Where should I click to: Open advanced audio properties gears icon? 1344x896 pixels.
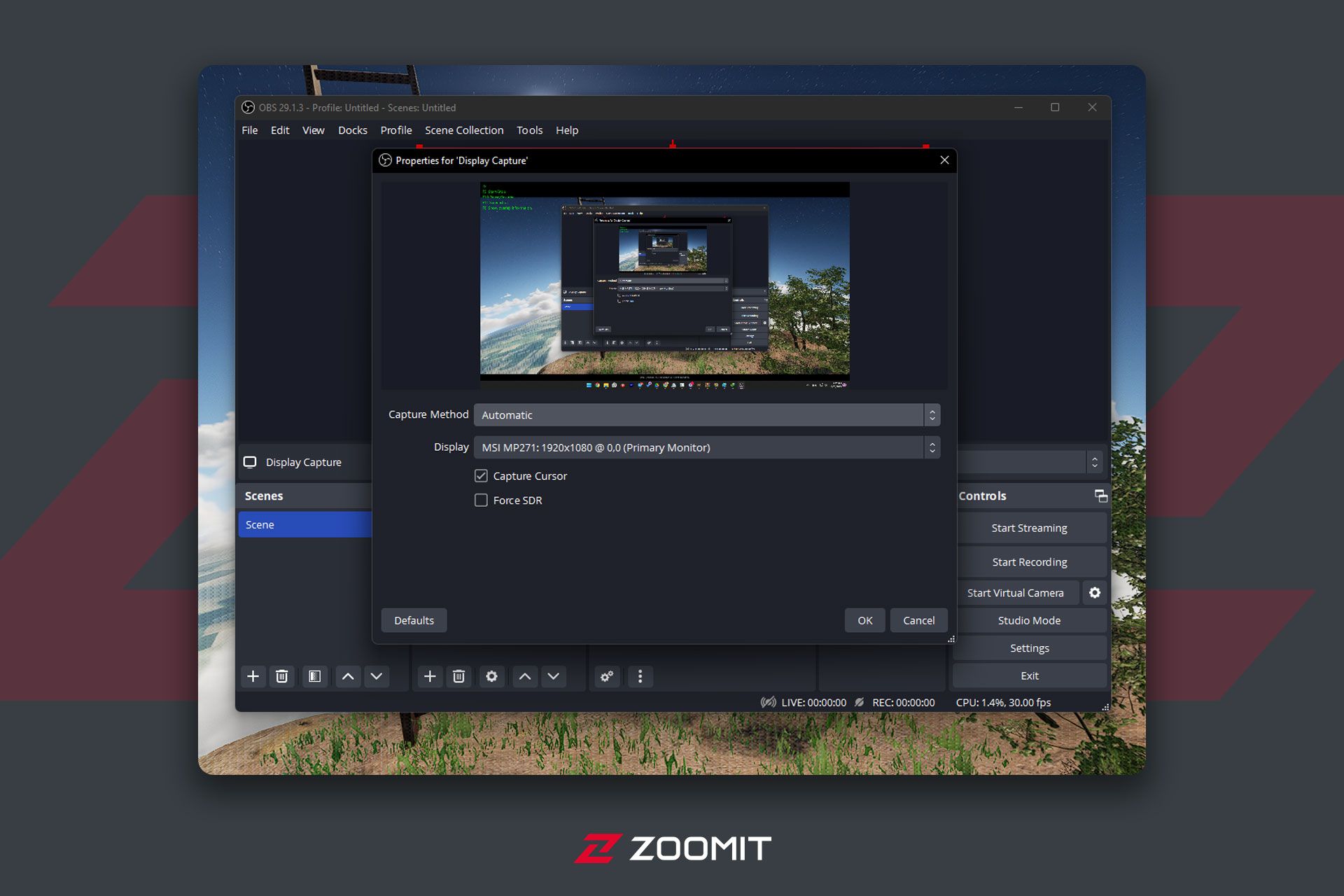pos(607,676)
